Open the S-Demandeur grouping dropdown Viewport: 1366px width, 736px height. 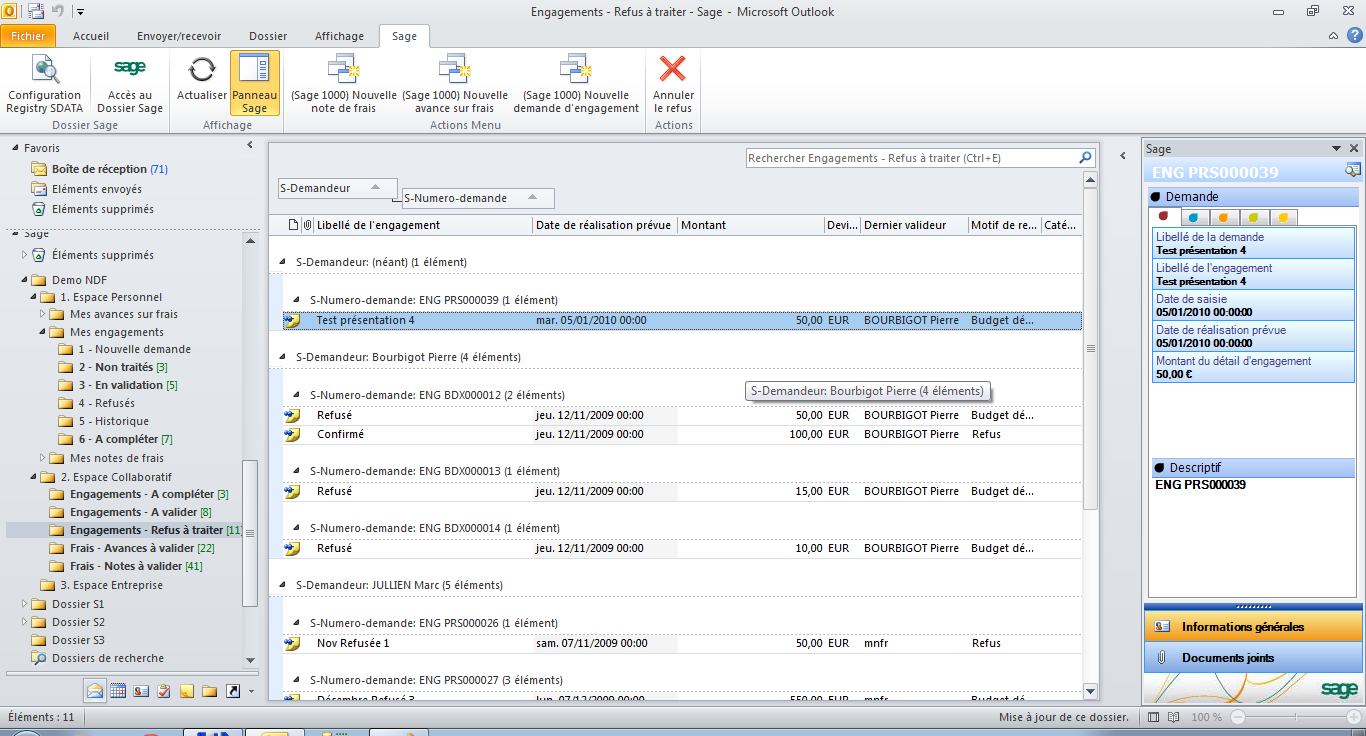(338, 188)
